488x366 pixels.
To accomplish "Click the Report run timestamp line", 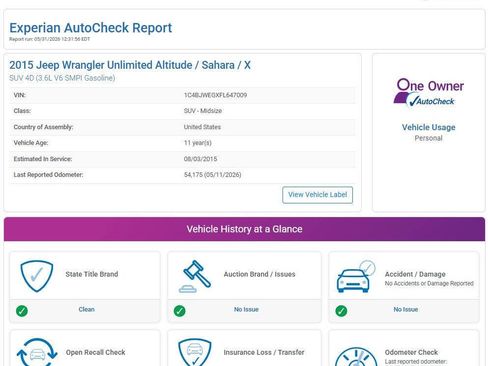I will tap(49, 39).
